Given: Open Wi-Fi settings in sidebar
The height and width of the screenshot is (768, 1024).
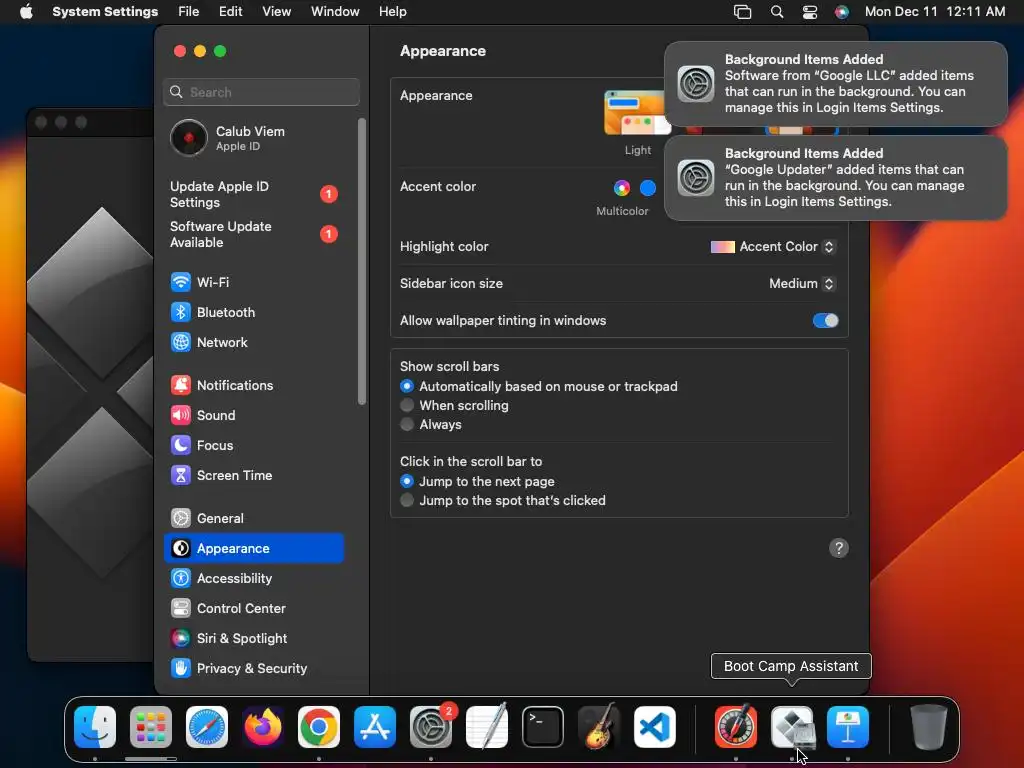Looking at the screenshot, I should point(254,282).
